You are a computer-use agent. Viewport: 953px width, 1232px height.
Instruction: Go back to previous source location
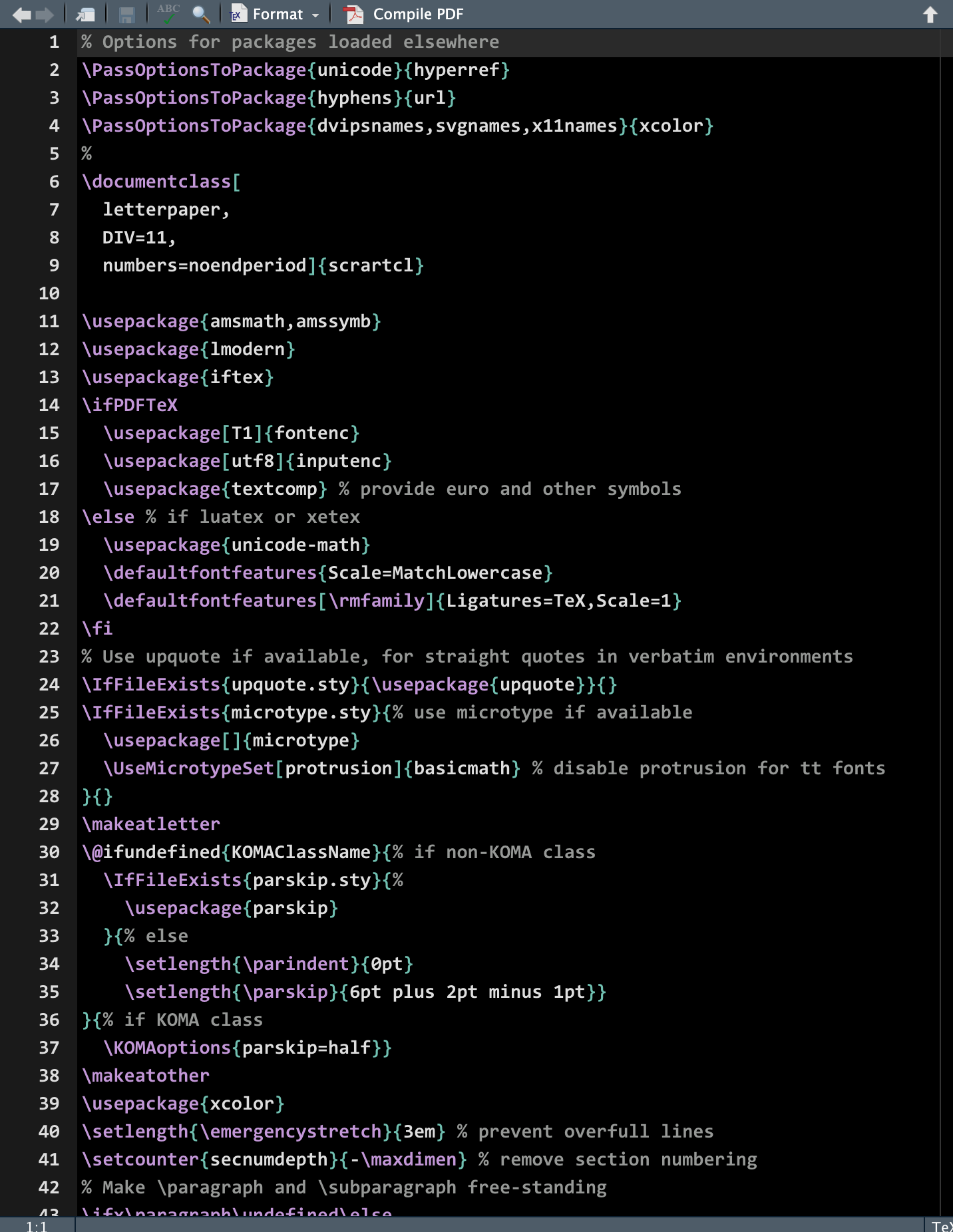tap(21, 15)
